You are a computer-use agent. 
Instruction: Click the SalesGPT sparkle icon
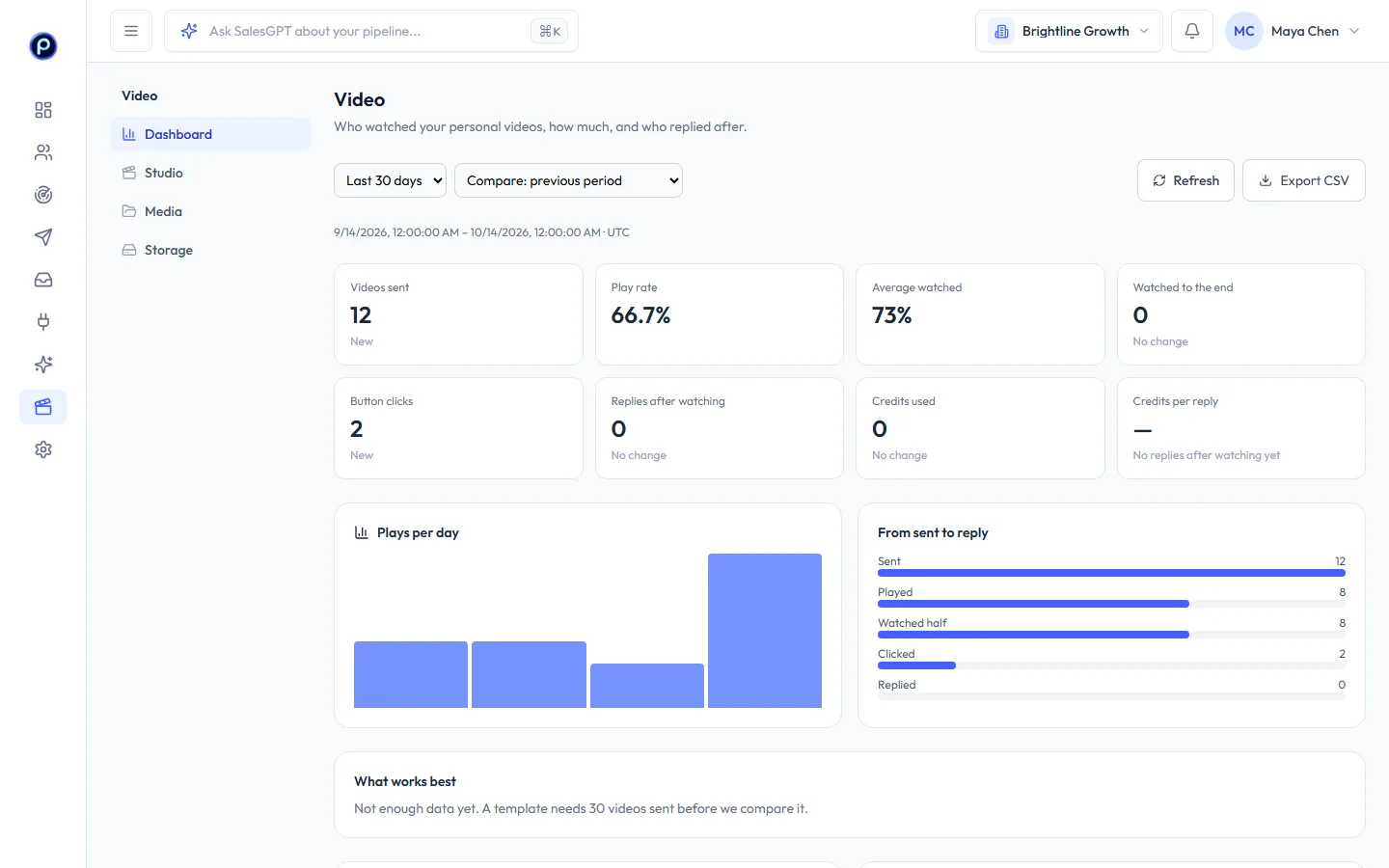click(189, 31)
